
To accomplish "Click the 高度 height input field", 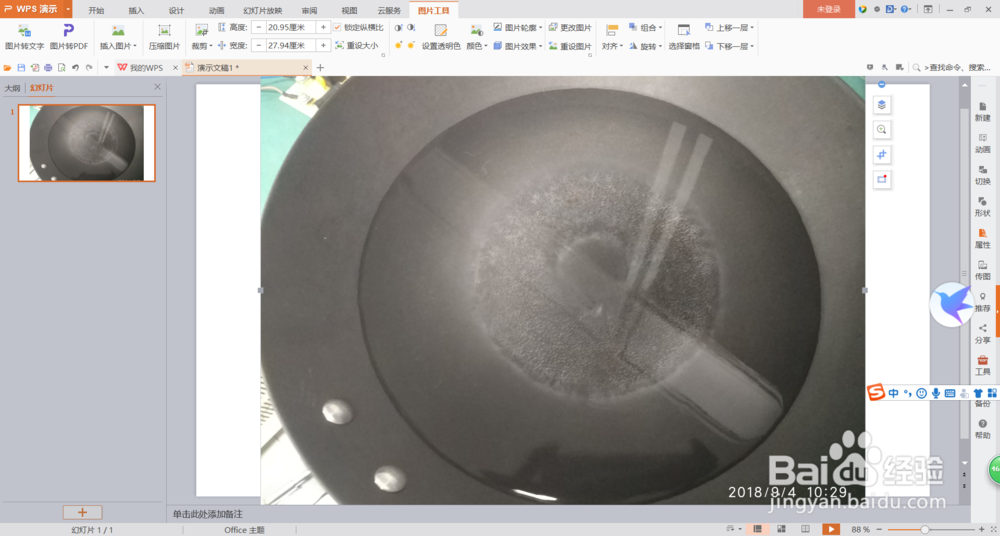I will tap(291, 27).
